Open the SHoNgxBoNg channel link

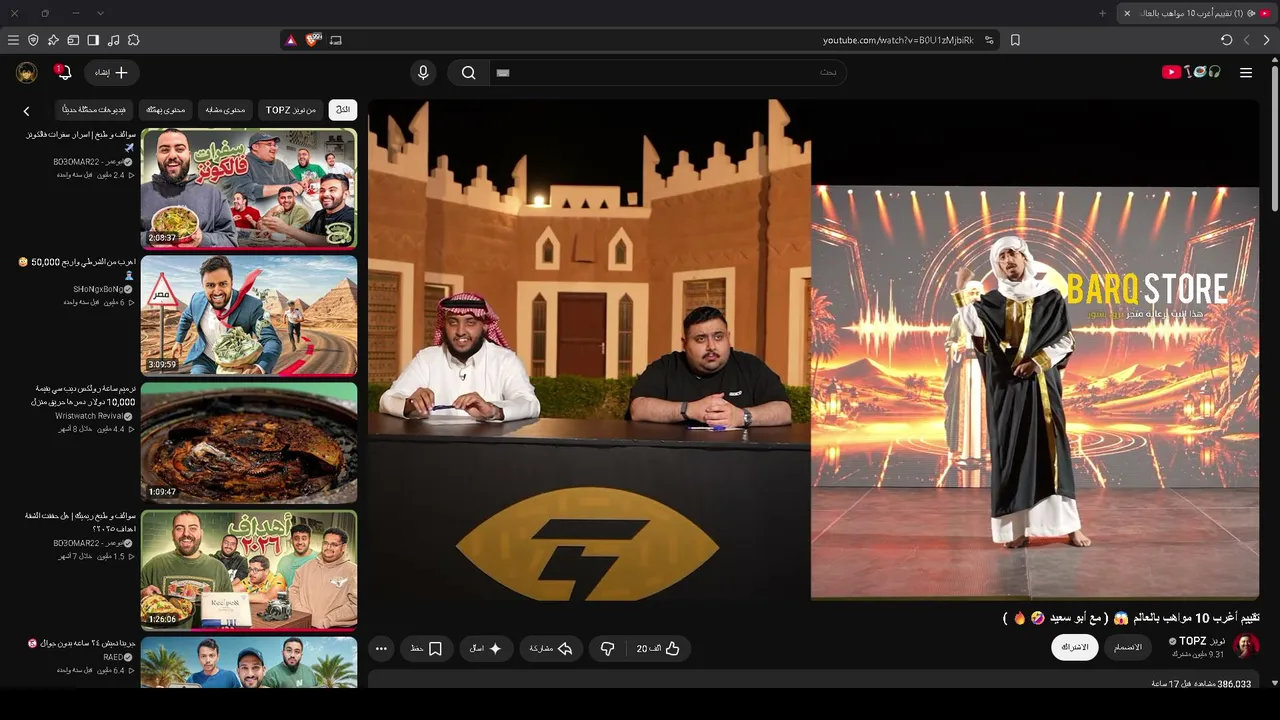pyautogui.click(x=98, y=289)
